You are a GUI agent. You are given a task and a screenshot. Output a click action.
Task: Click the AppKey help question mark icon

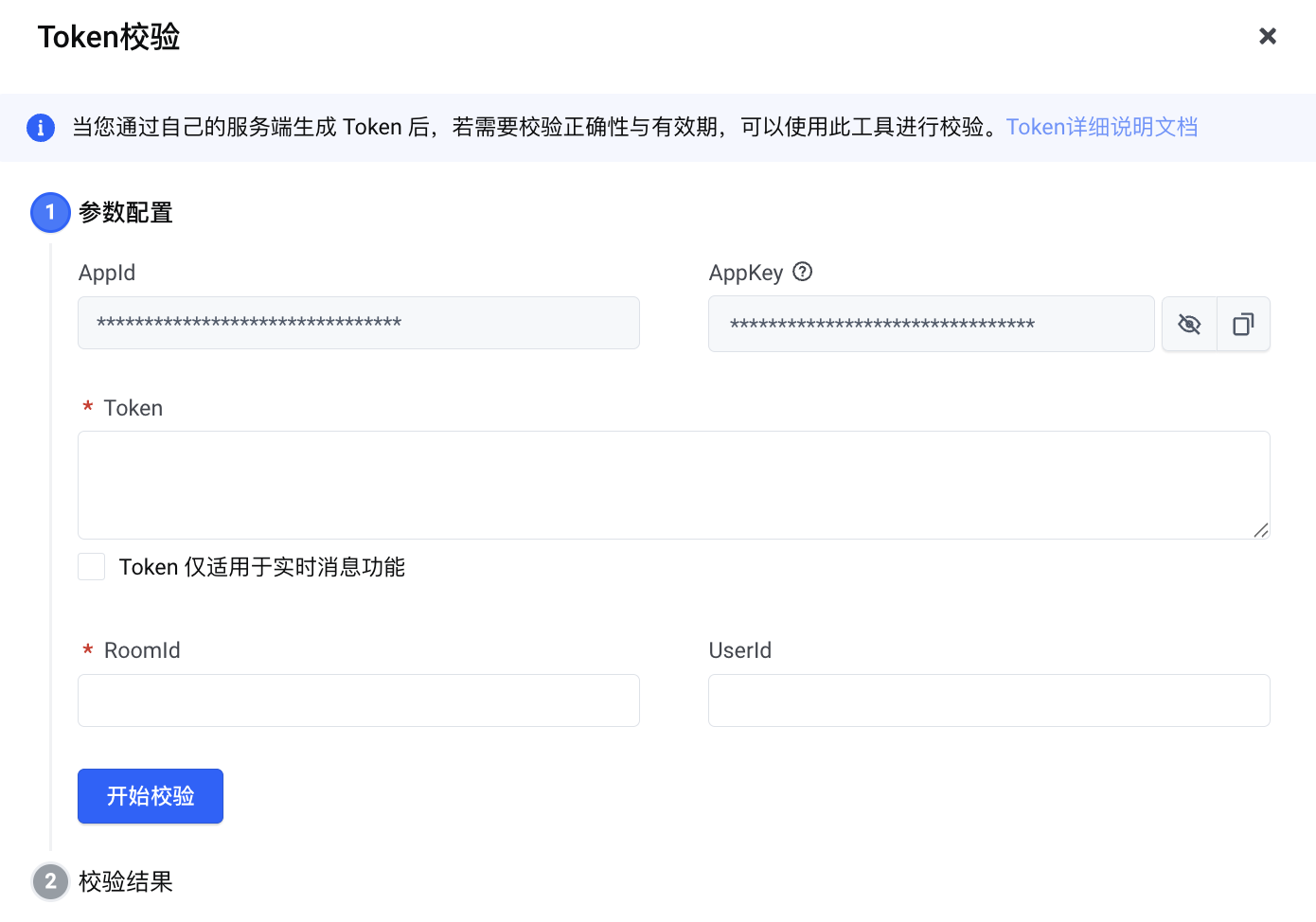[802, 272]
